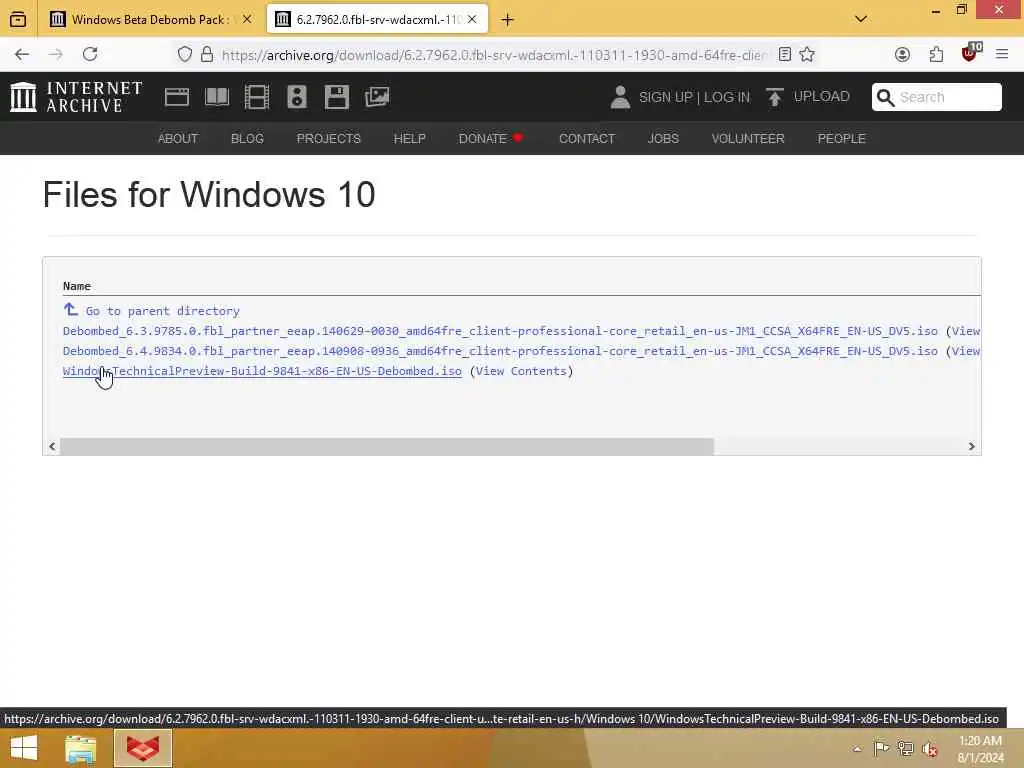Open the VOLUNTEER menu item
Image resolution: width=1024 pixels, height=768 pixels.
[748, 138]
